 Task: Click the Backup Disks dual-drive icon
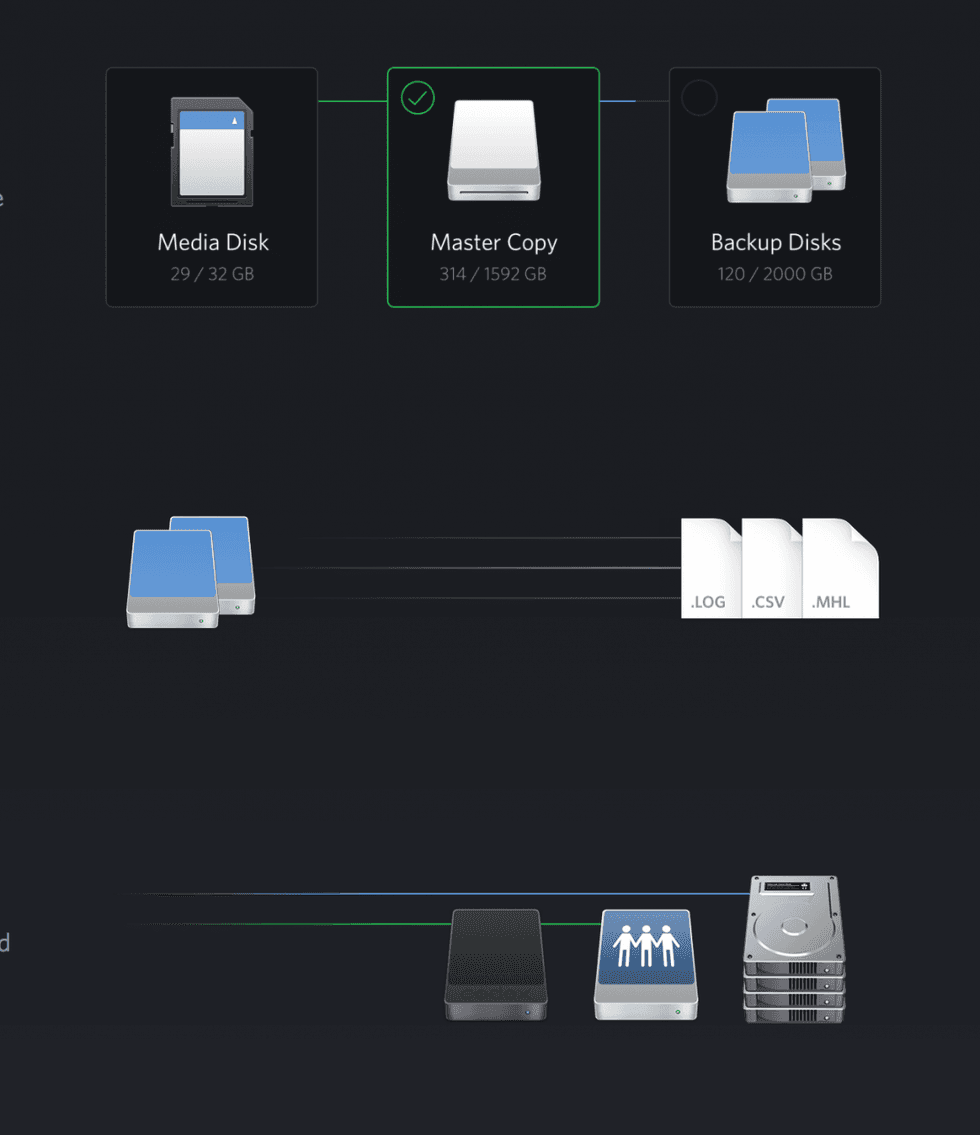tap(786, 150)
